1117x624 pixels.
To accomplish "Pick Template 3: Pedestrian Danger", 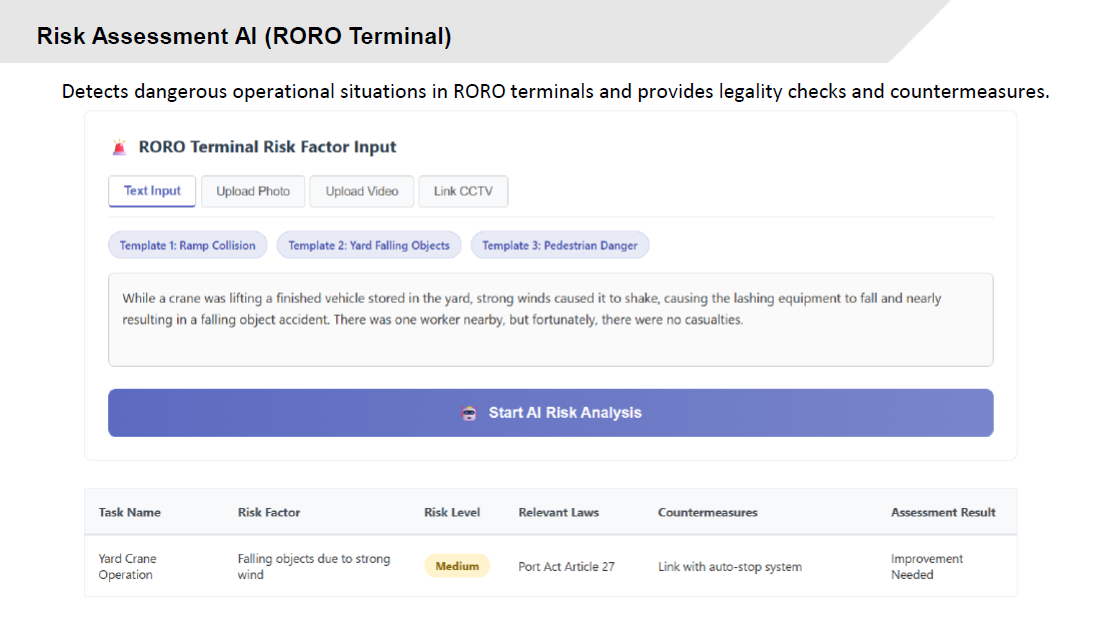I will (560, 245).
